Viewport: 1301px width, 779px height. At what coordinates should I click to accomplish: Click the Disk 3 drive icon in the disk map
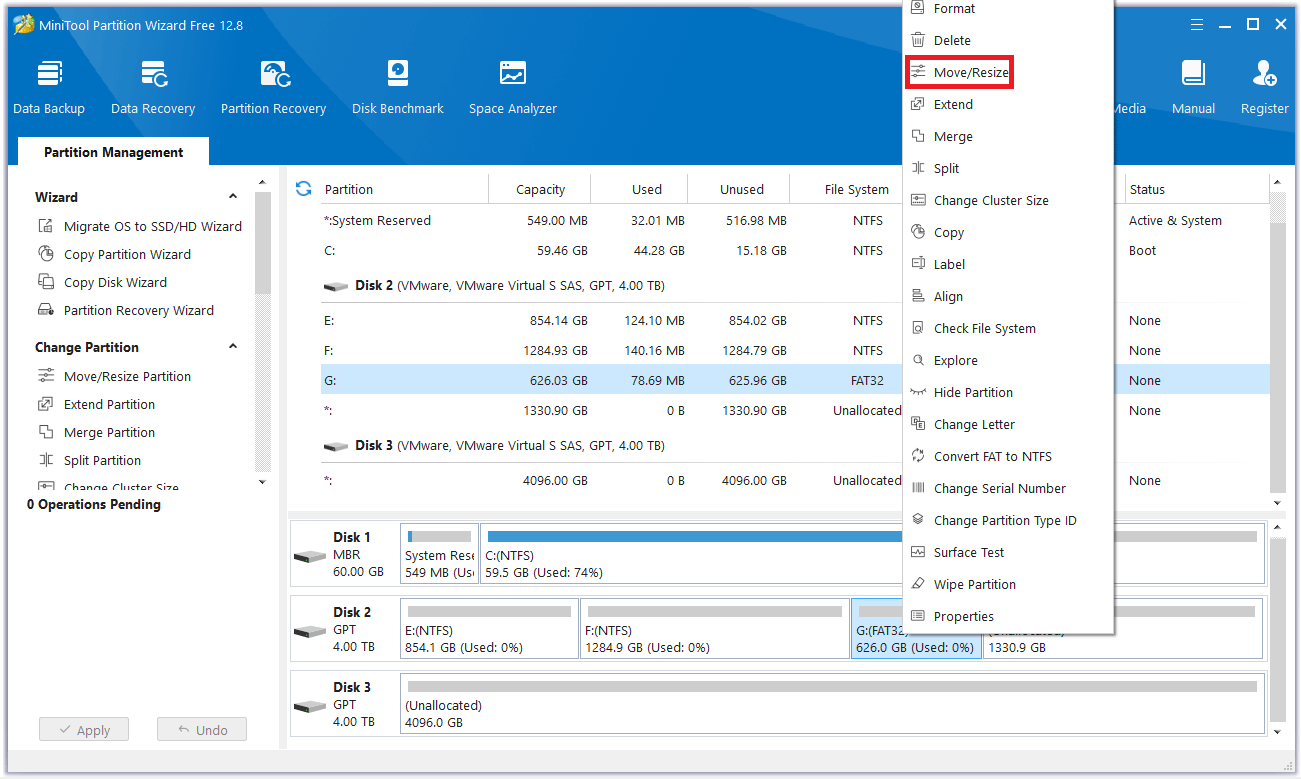[x=309, y=706]
